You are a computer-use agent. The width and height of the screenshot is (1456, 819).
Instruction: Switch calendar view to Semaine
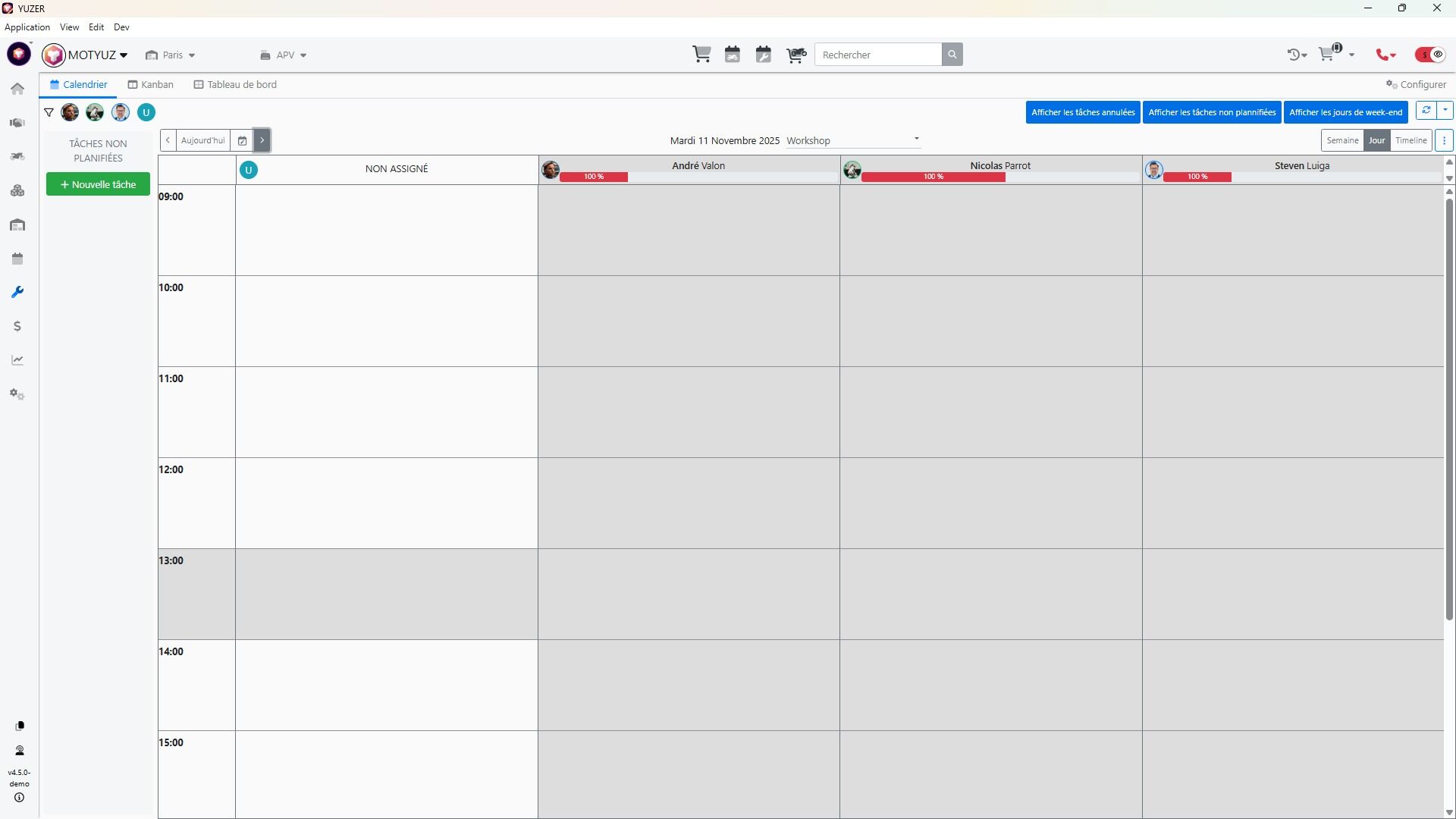[1341, 140]
